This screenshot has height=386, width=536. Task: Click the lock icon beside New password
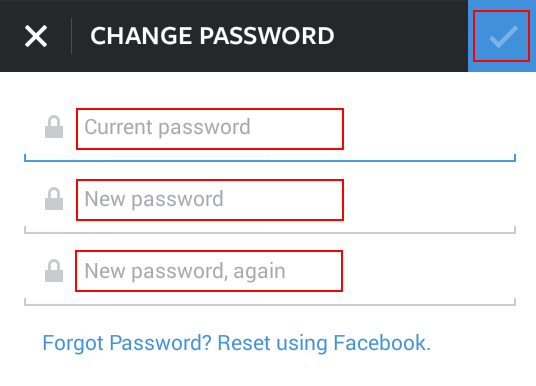[54, 199]
